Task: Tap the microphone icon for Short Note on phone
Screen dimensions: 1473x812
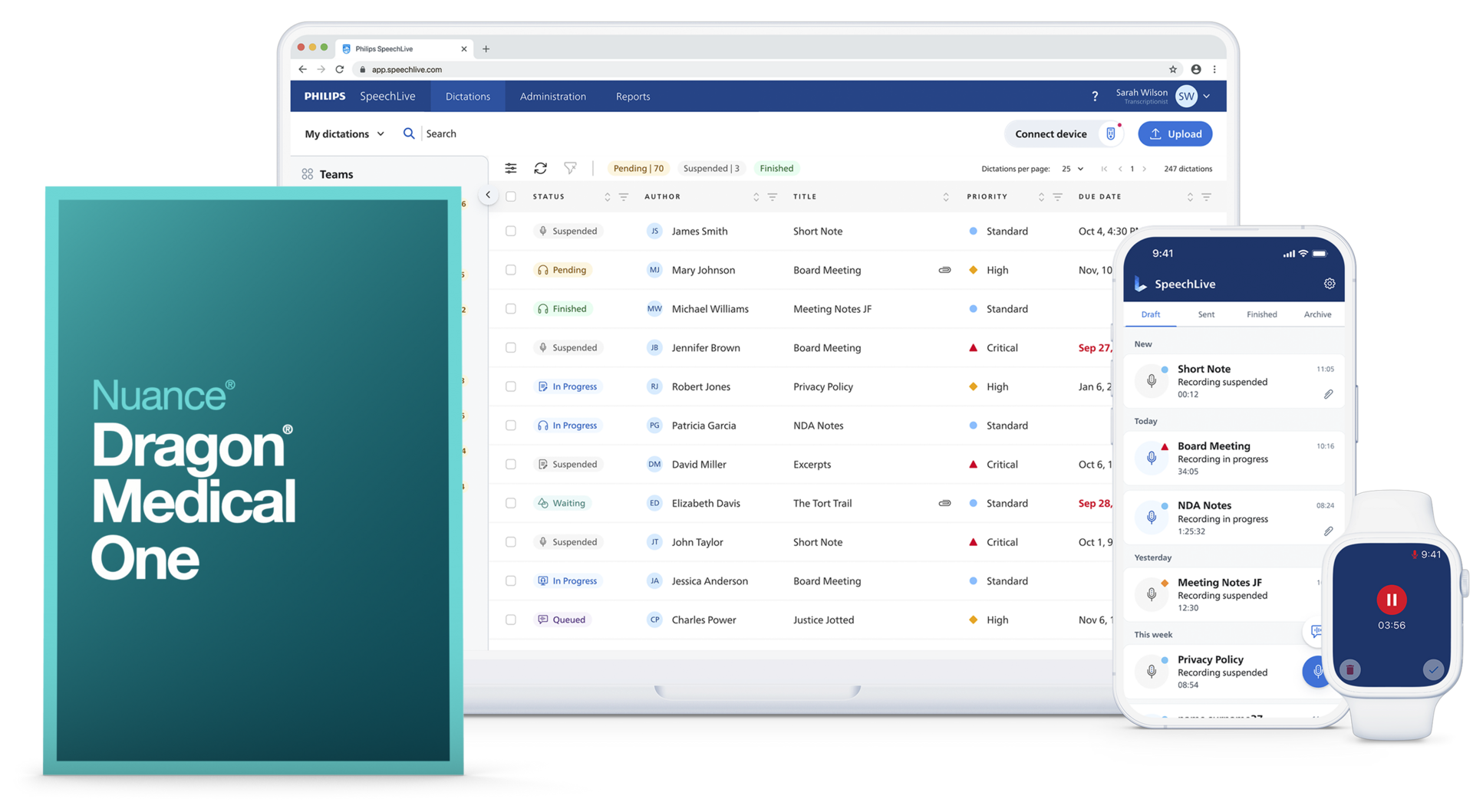Action: click(1152, 380)
